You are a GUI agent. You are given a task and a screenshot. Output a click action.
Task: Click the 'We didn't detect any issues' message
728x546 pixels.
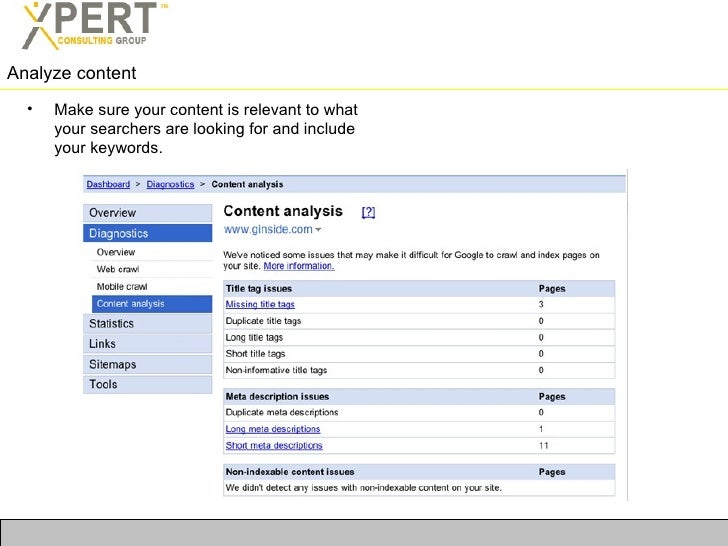click(364, 488)
